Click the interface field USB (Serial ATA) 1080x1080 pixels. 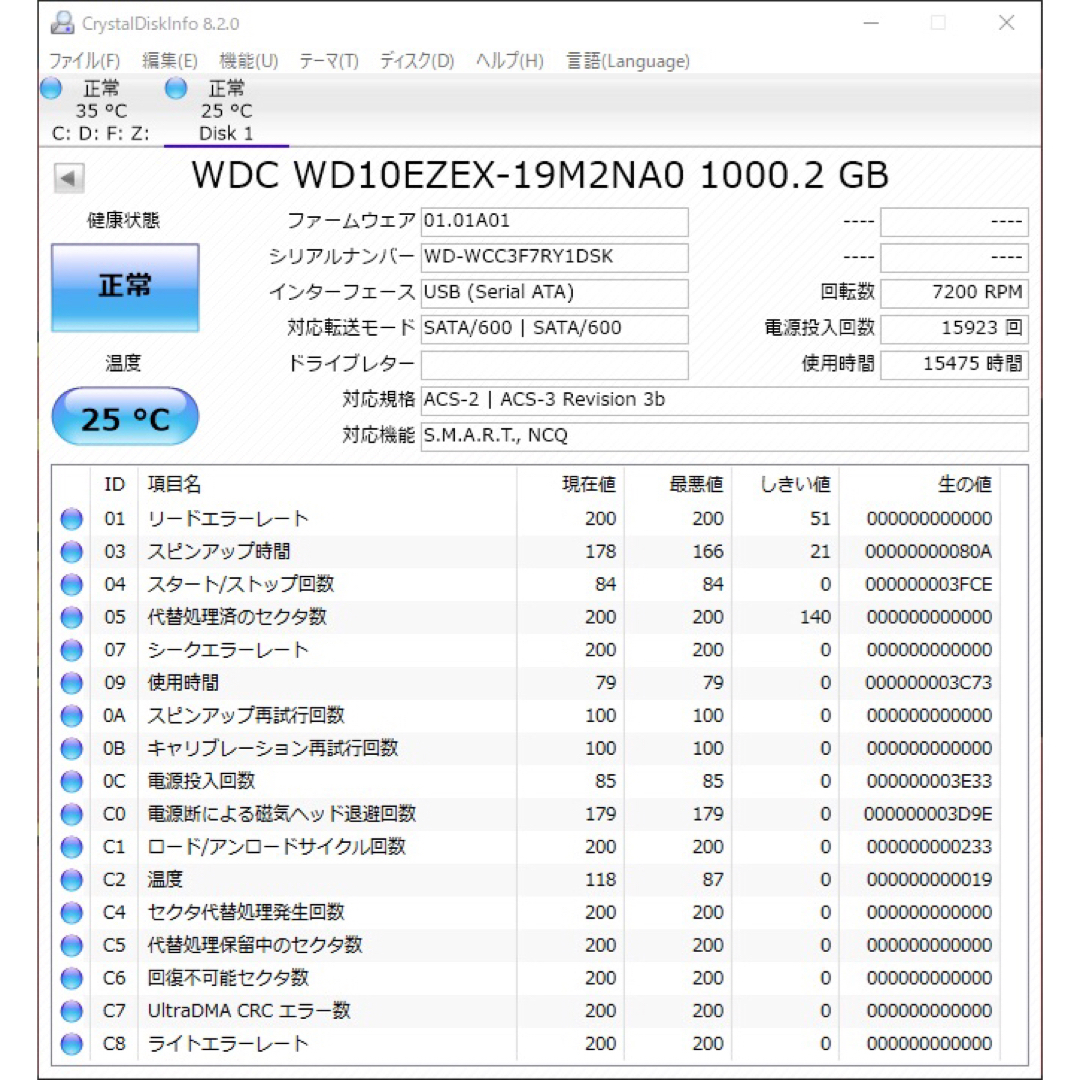coord(554,293)
